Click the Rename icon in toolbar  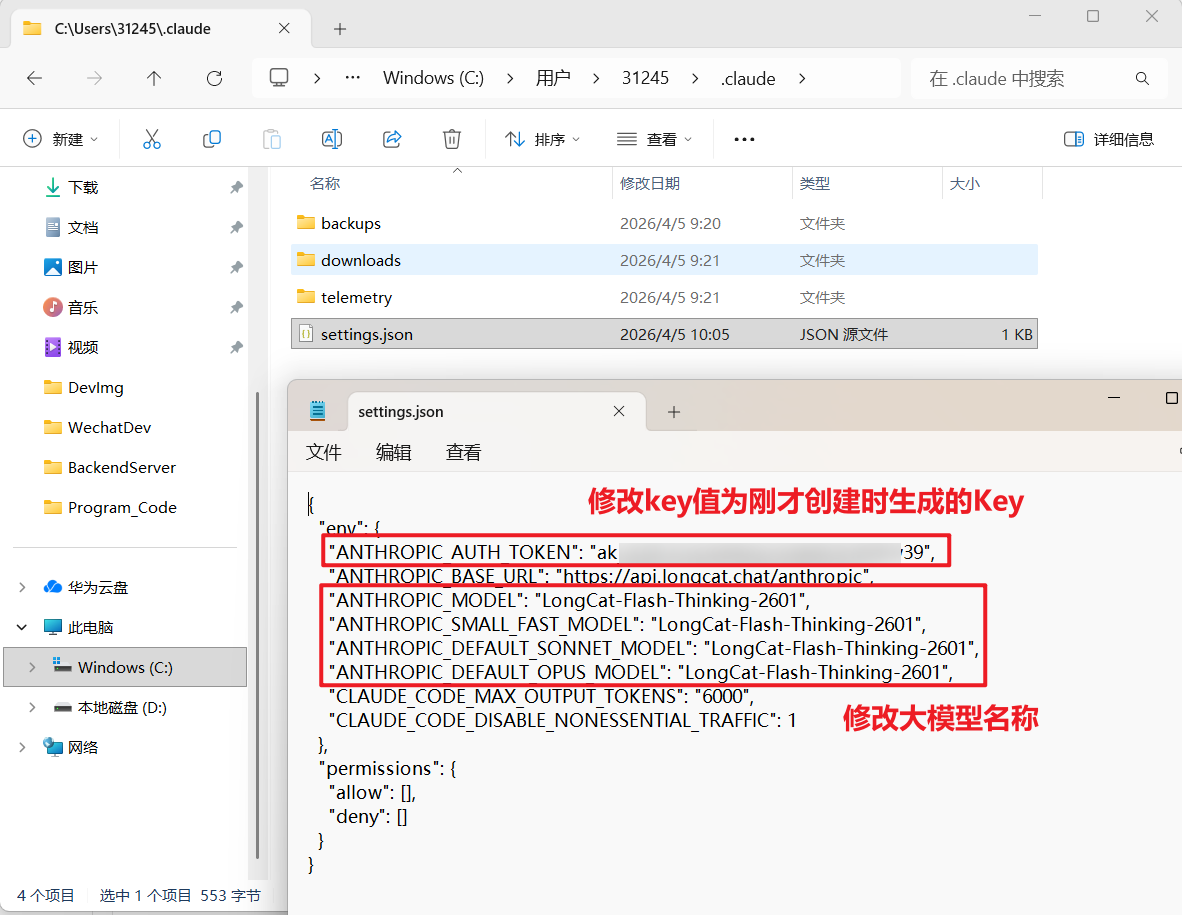[332, 139]
